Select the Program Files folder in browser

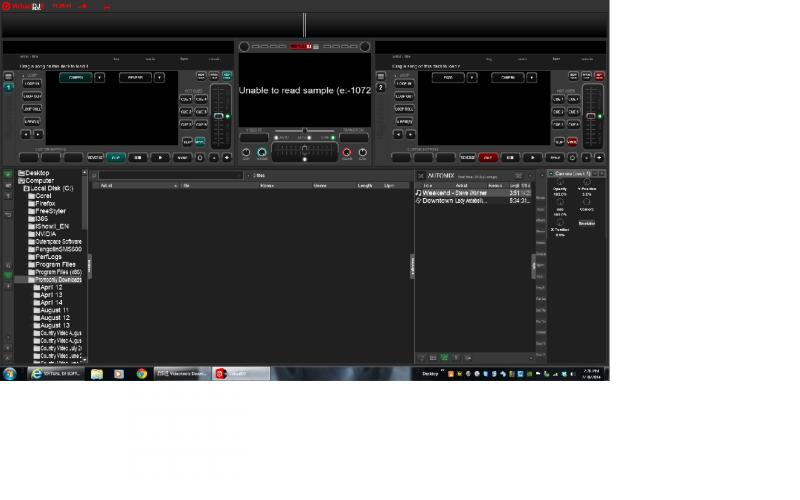[55, 264]
